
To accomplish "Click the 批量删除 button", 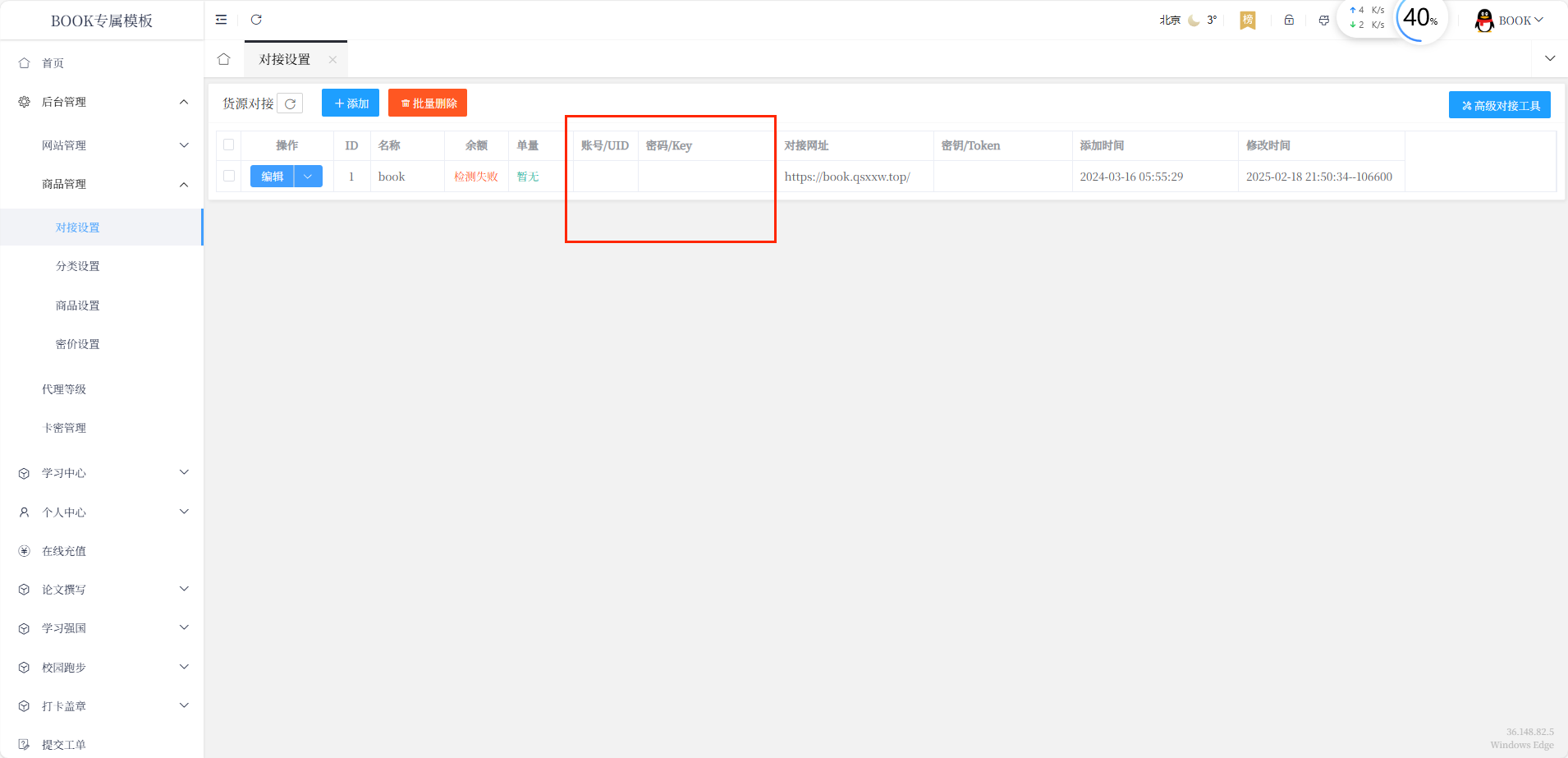I will [x=428, y=103].
